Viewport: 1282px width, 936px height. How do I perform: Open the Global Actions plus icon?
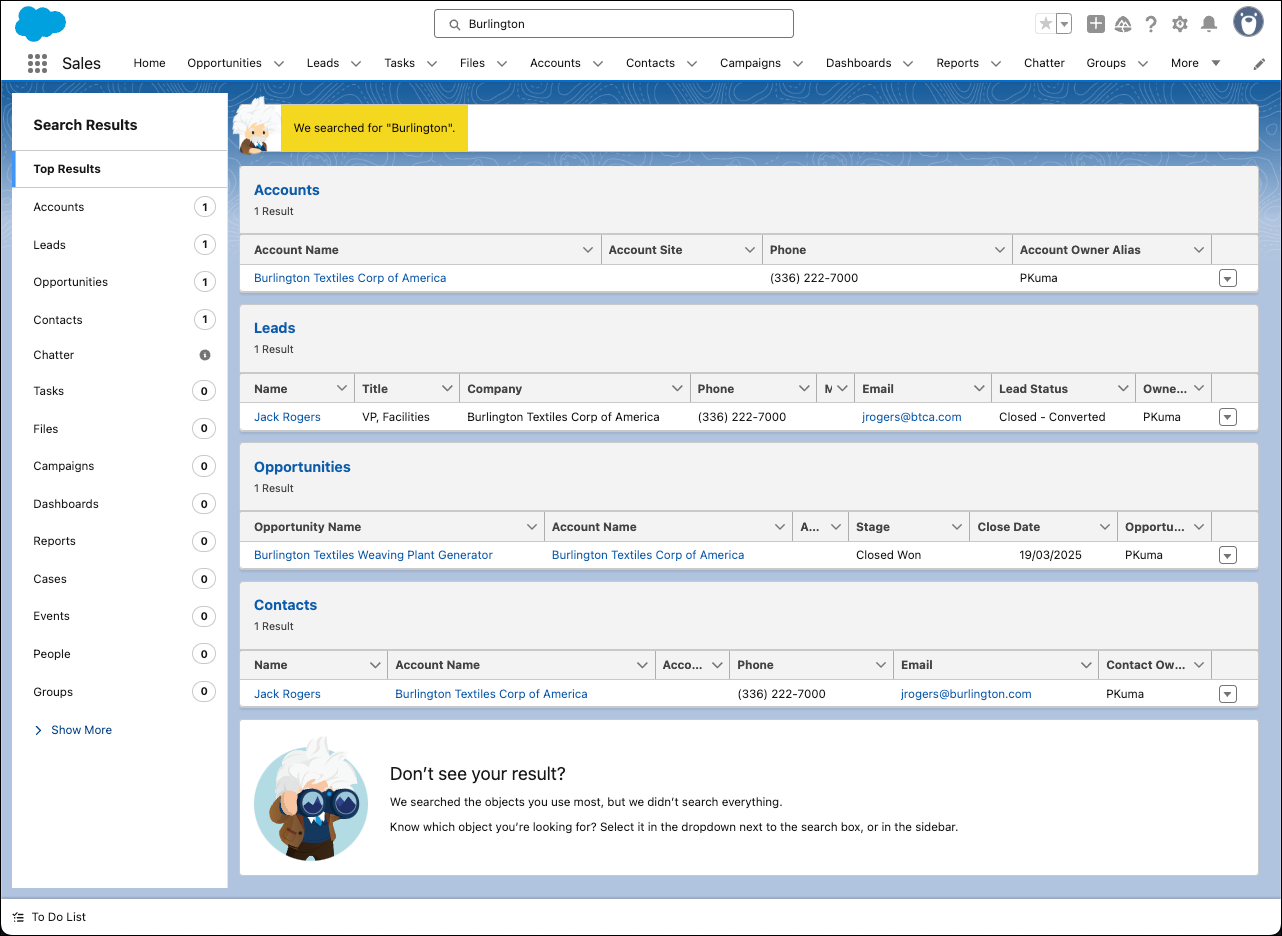[x=1096, y=23]
